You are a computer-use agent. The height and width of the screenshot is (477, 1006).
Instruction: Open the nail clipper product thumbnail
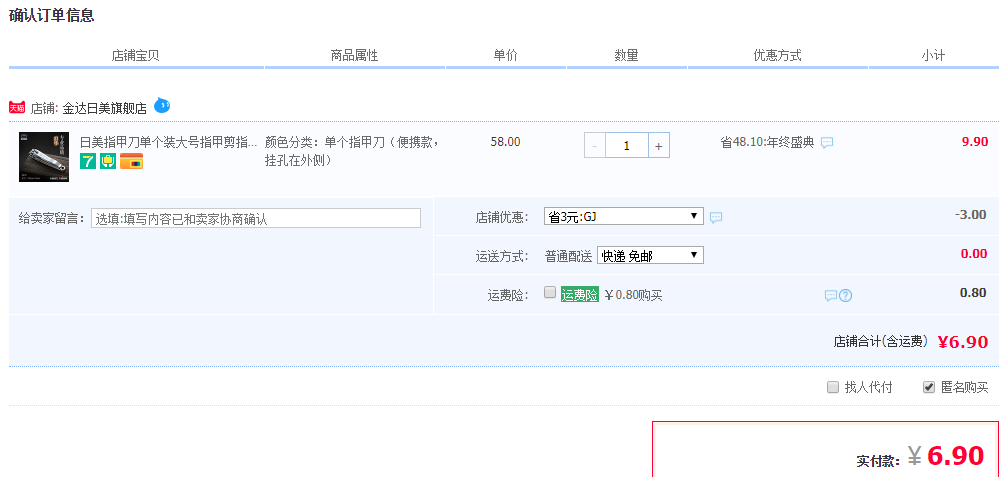pyautogui.click(x=44, y=157)
